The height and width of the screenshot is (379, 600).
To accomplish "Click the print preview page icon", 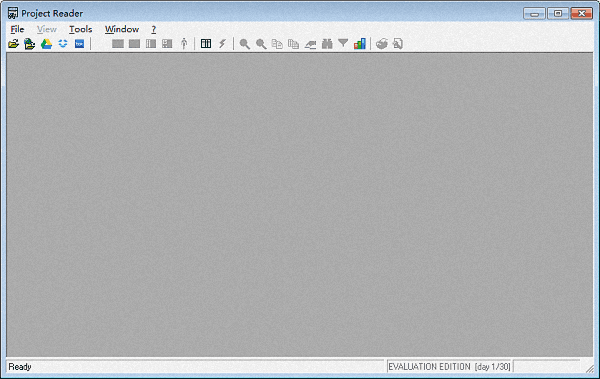I will click(398, 44).
